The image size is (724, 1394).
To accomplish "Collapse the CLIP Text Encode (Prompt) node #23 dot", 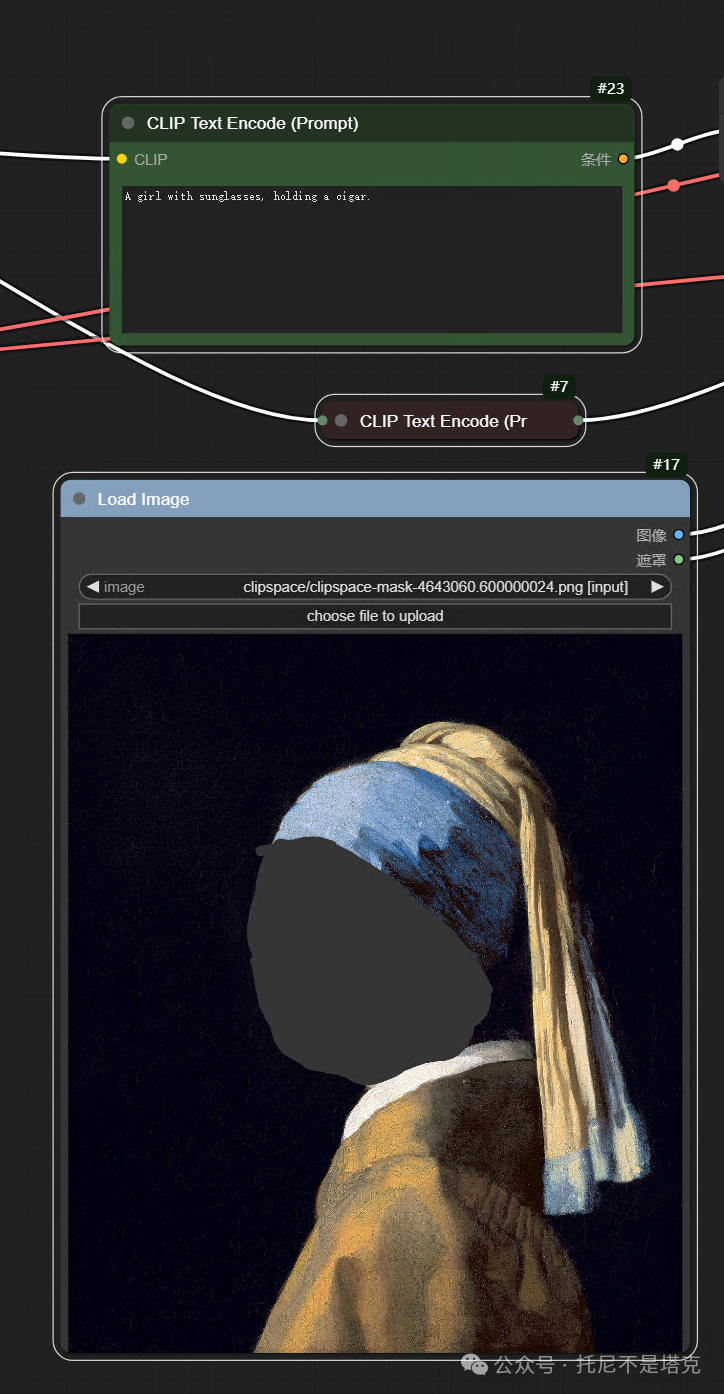I will coord(128,123).
